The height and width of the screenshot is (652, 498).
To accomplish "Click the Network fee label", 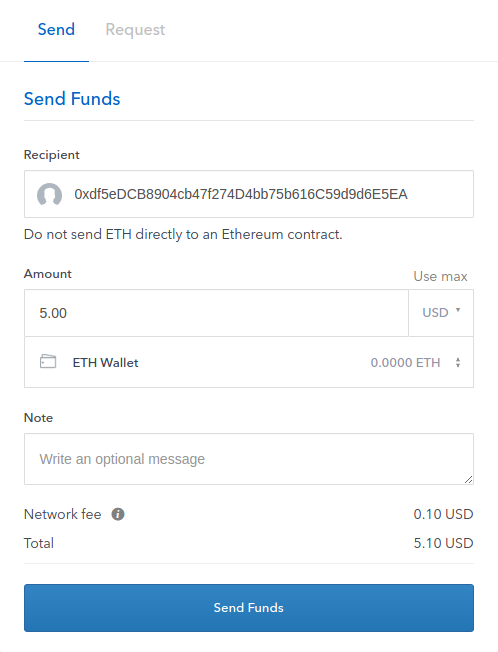I will pos(62,514).
